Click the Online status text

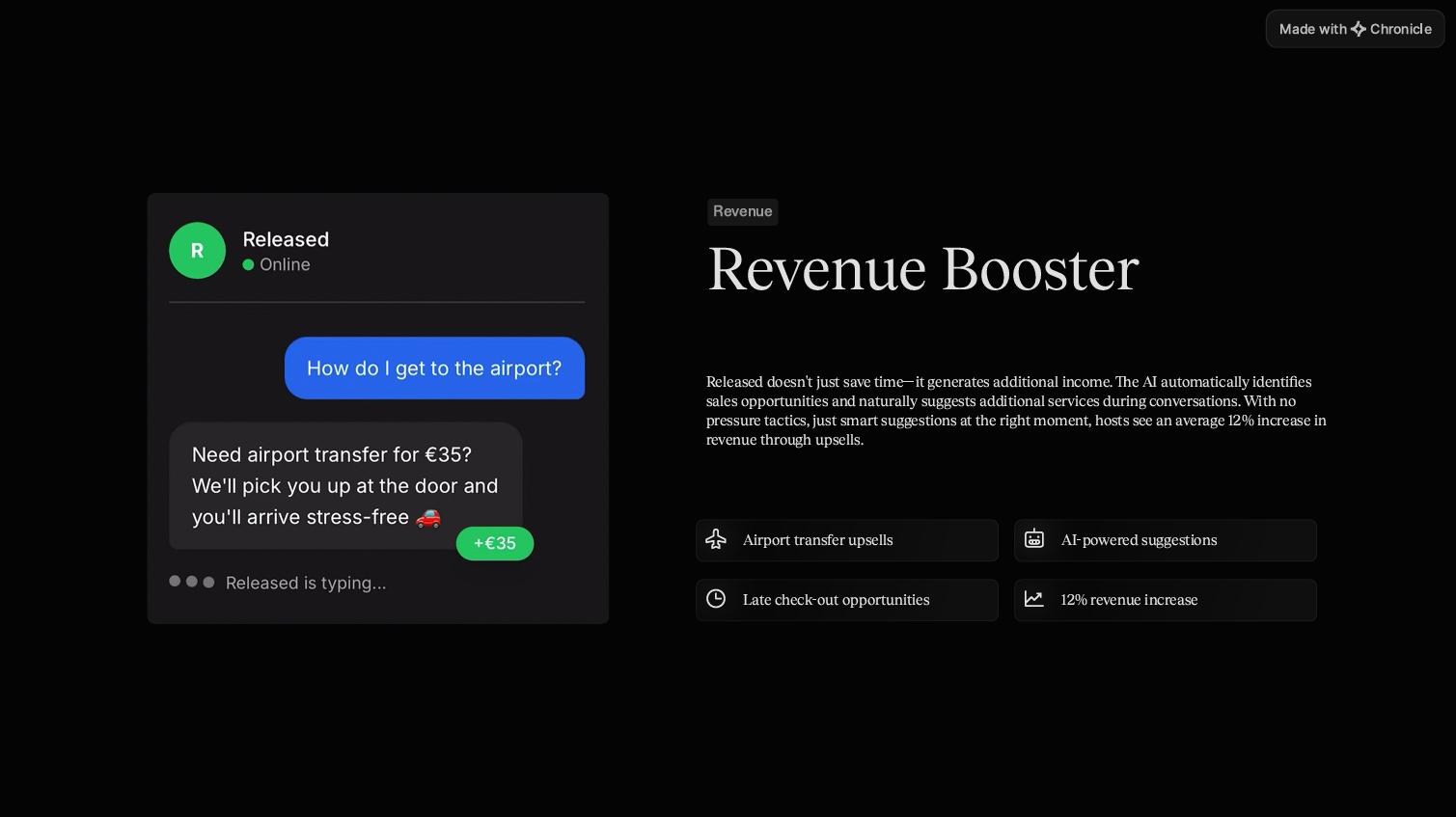click(x=285, y=264)
